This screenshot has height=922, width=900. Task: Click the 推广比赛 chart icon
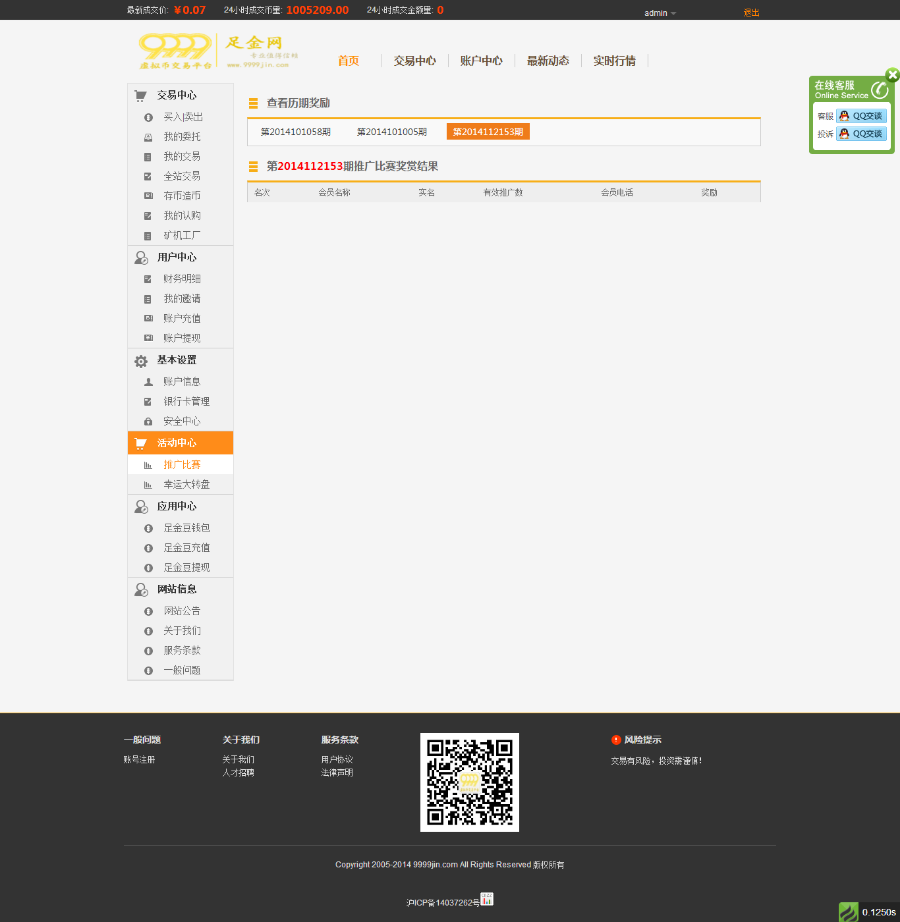[x=148, y=465]
